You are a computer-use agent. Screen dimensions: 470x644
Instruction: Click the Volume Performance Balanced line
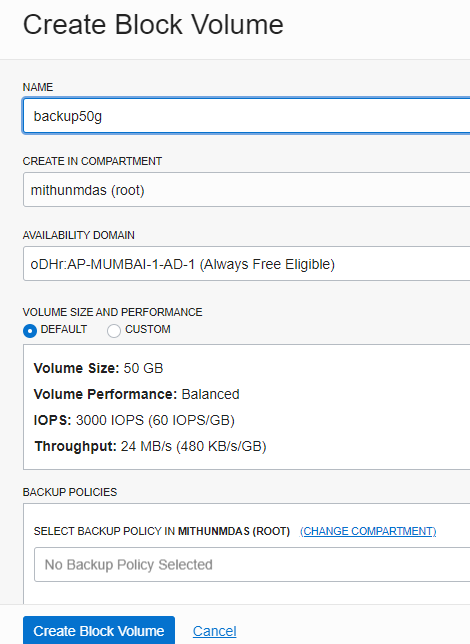coord(136,394)
